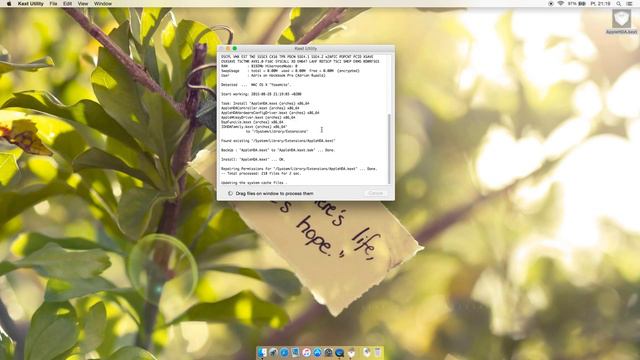
Task: Click the 'Repairing Permissions' log line
Action: pos(299,169)
